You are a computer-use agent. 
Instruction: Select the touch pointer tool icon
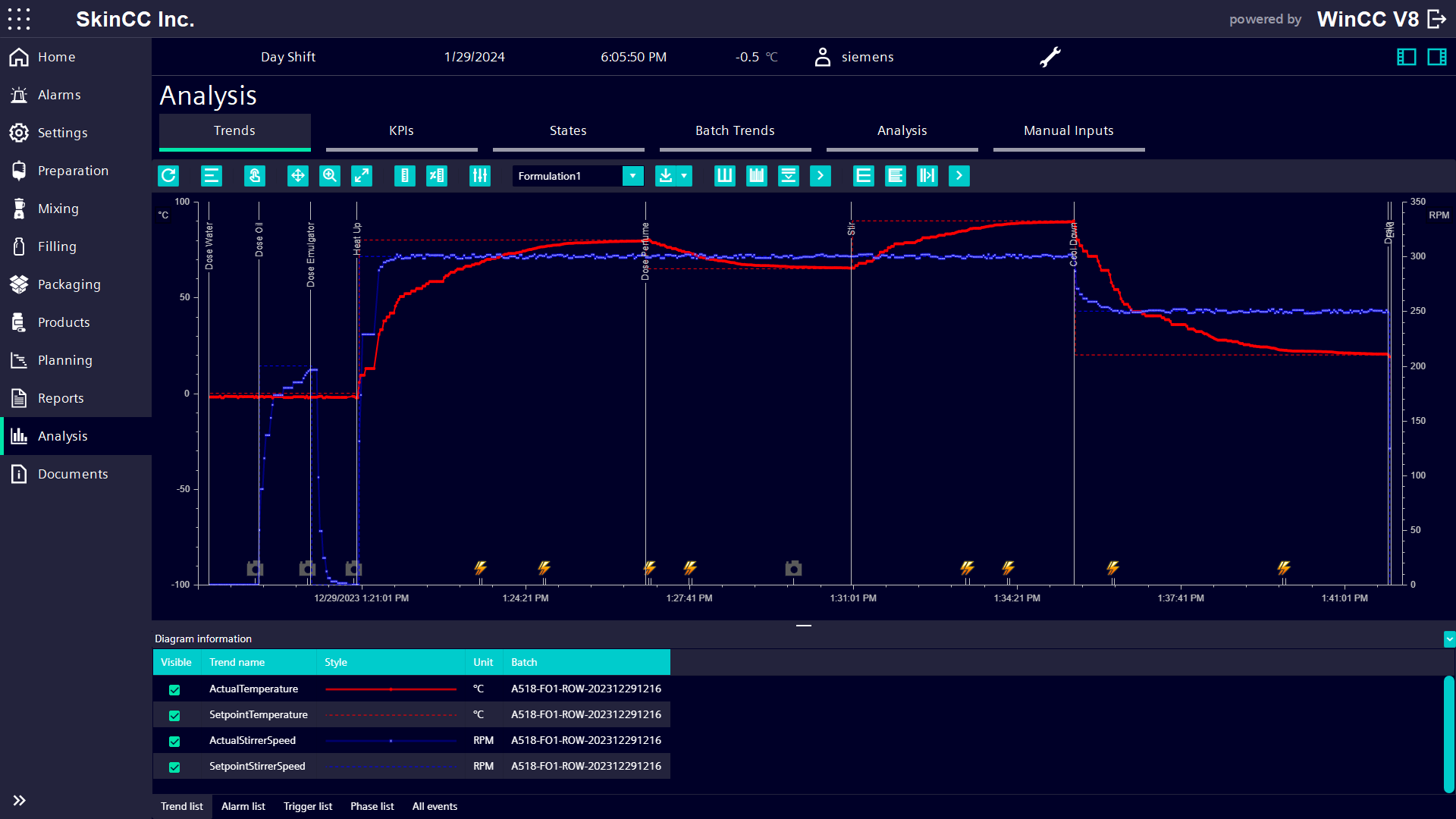pyautogui.click(x=255, y=176)
